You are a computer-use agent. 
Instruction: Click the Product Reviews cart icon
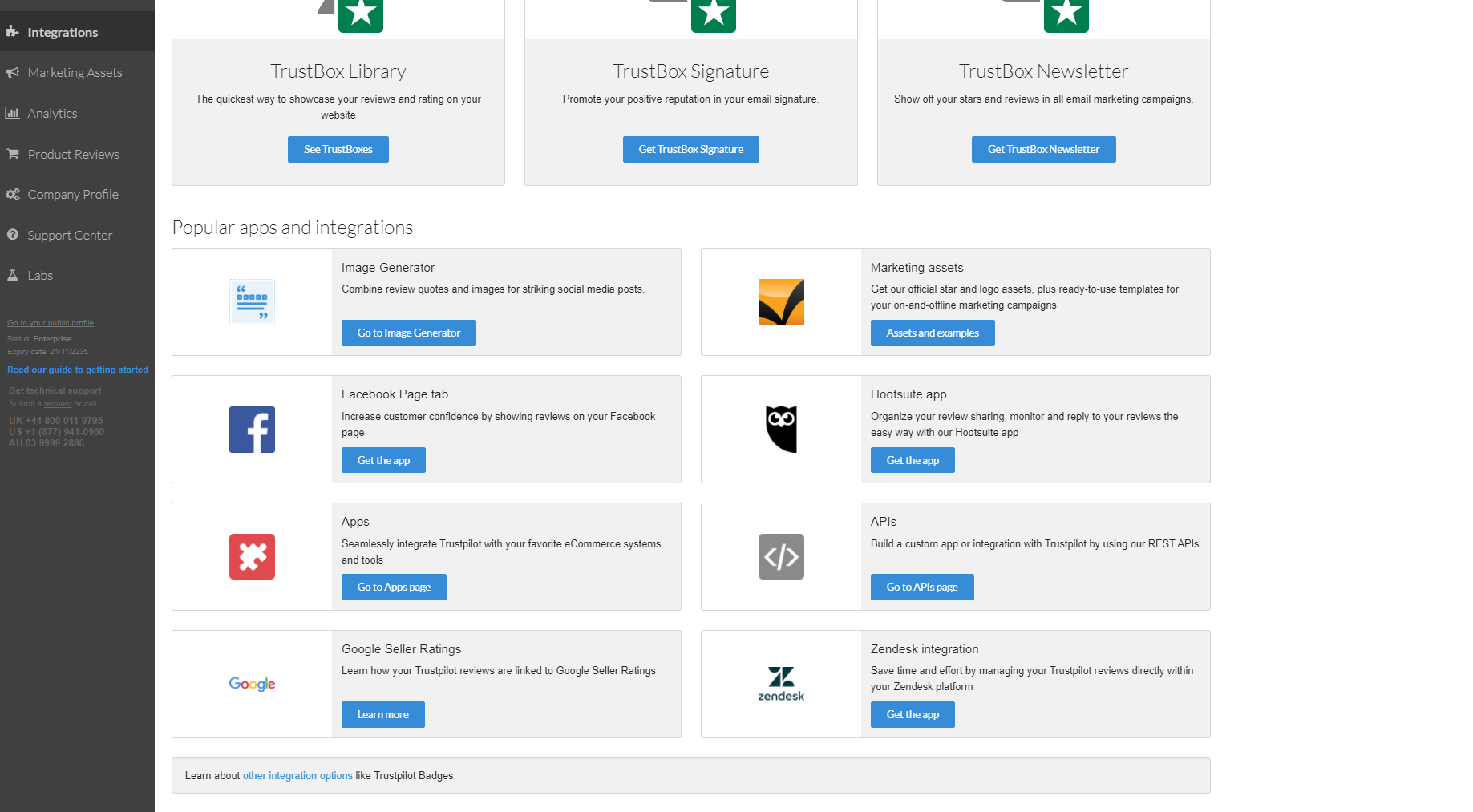tap(13, 153)
